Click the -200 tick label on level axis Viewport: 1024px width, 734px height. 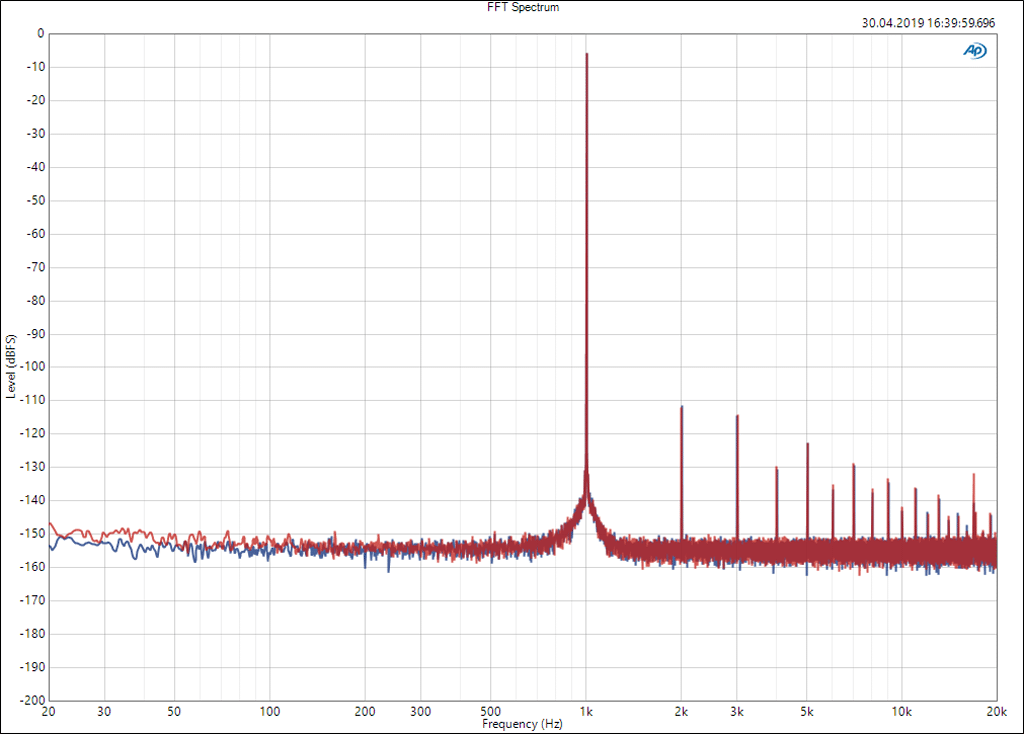pos(34,700)
